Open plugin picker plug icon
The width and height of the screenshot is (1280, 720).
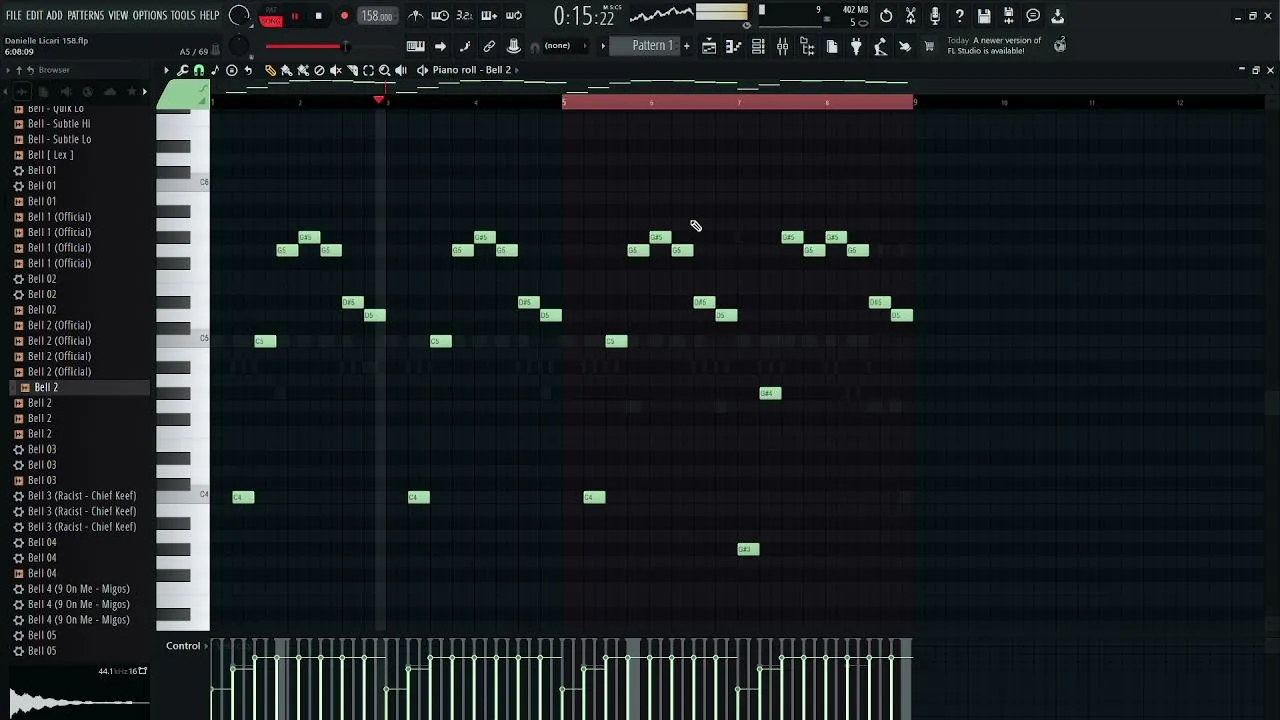click(856, 46)
